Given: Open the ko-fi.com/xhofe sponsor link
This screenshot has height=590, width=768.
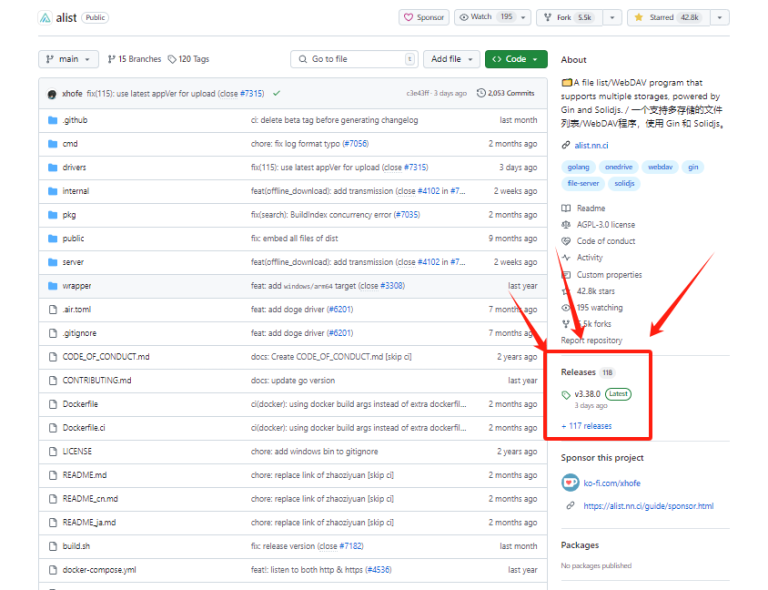Looking at the screenshot, I should pos(614,482).
